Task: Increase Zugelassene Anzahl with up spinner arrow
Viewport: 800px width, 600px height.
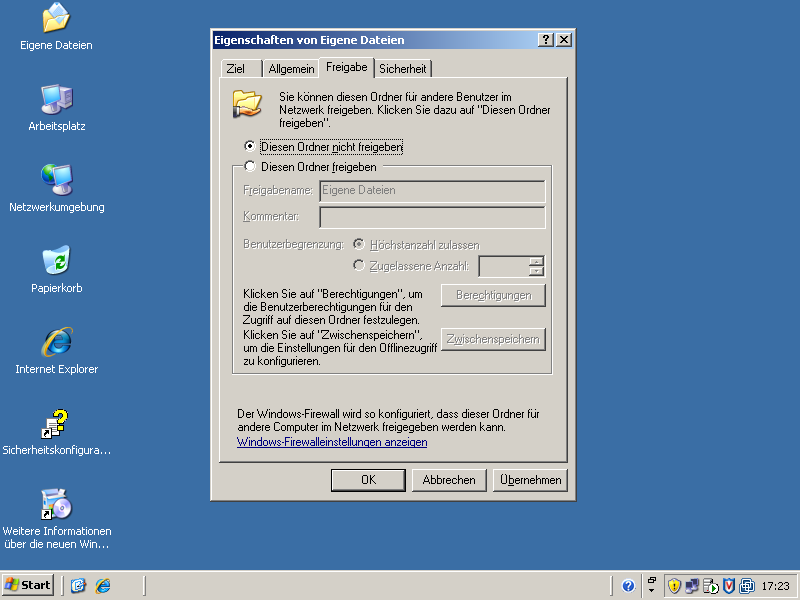Action: (536, 261)
